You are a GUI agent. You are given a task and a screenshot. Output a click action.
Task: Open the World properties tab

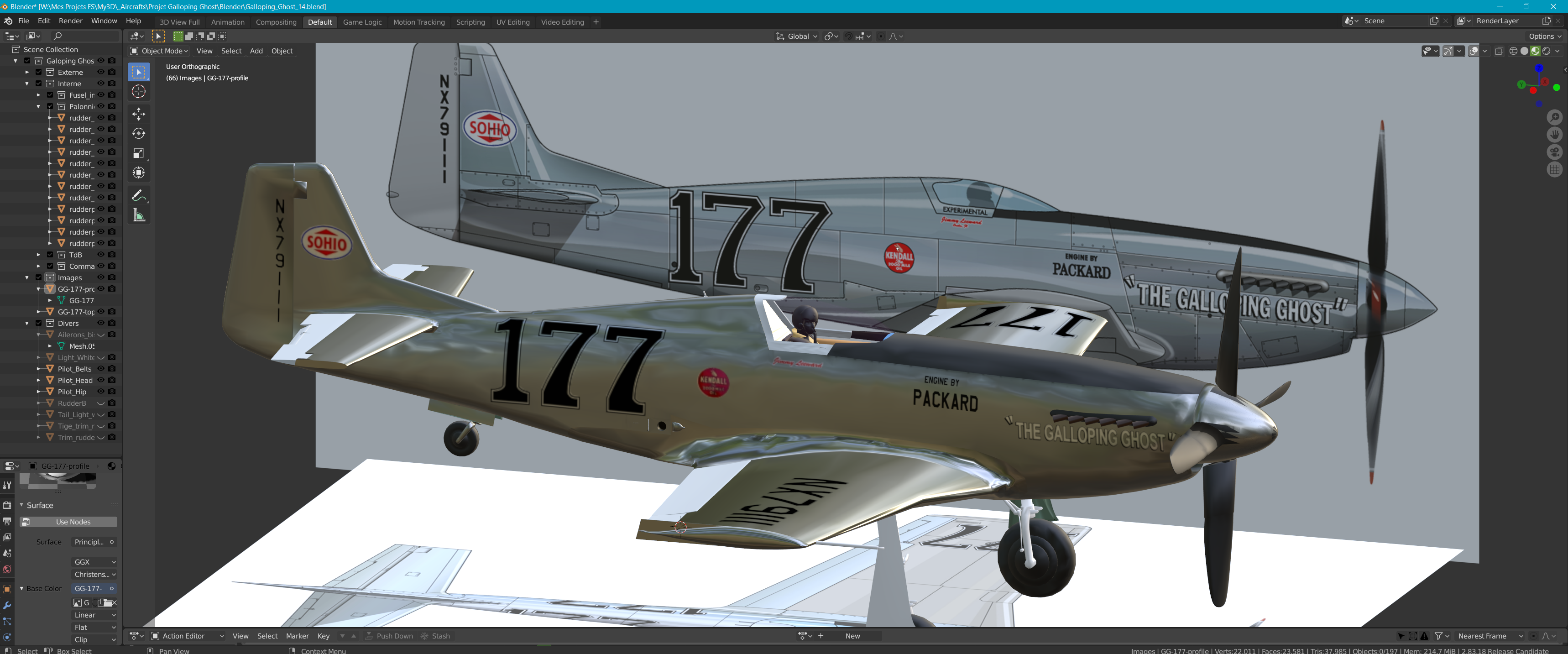[x=7, y=570]
